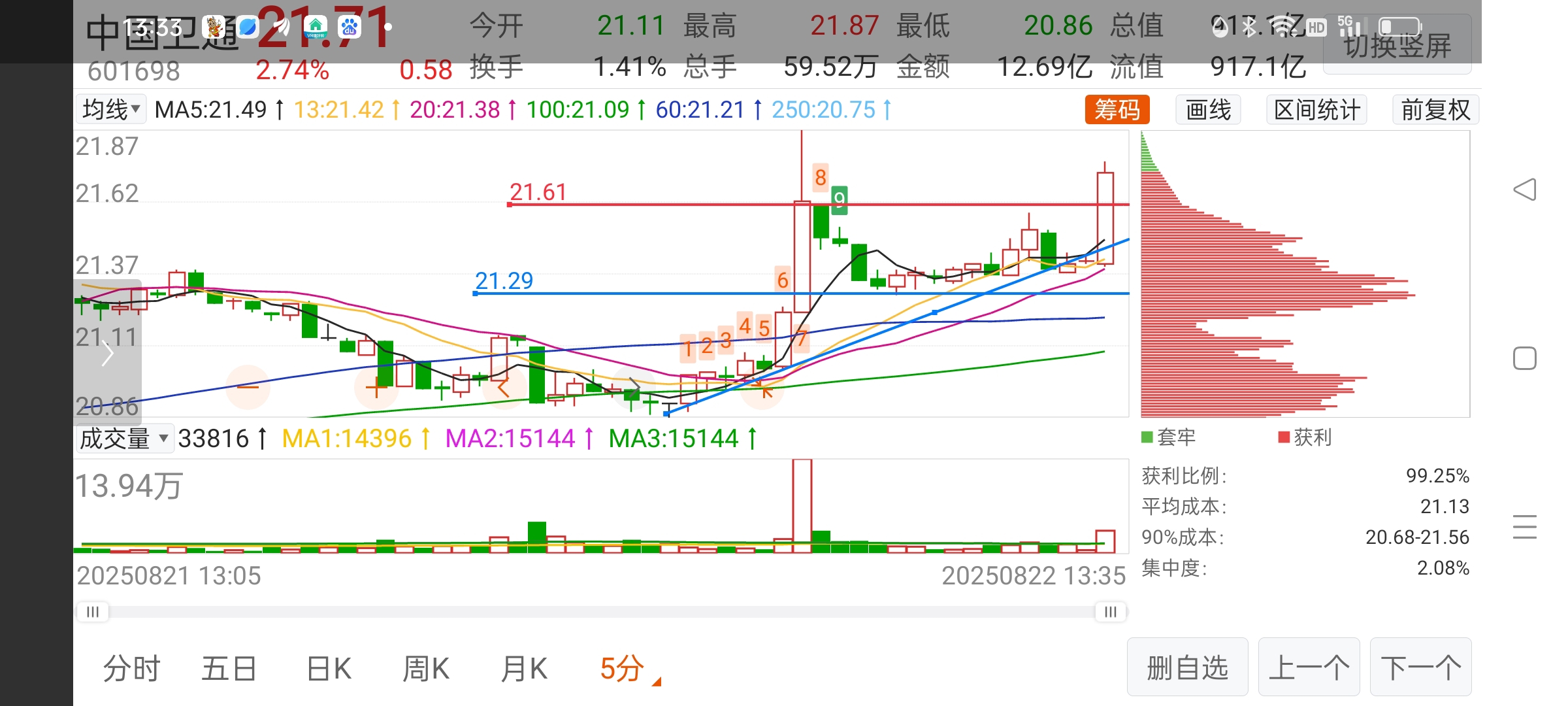Open the 前复权 adjustment selector
The height and width of the screenshot is (706, 1568).
pos(1435,109)
